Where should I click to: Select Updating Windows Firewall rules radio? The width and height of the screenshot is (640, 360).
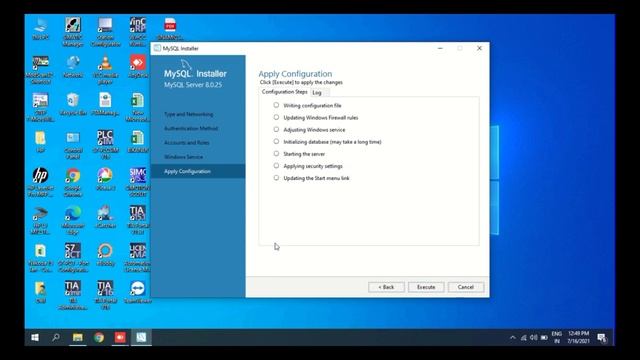pos(276,117)
